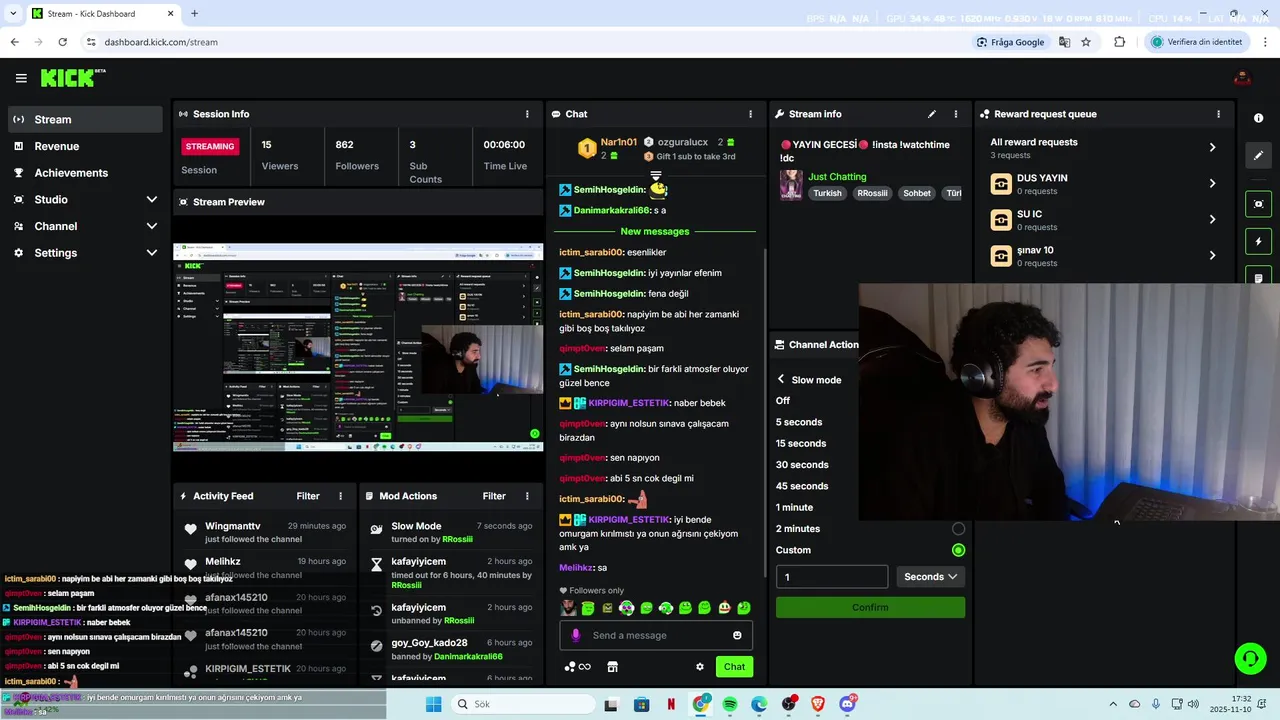Expand the SU IC reward requests

[x=1212, y=219]
